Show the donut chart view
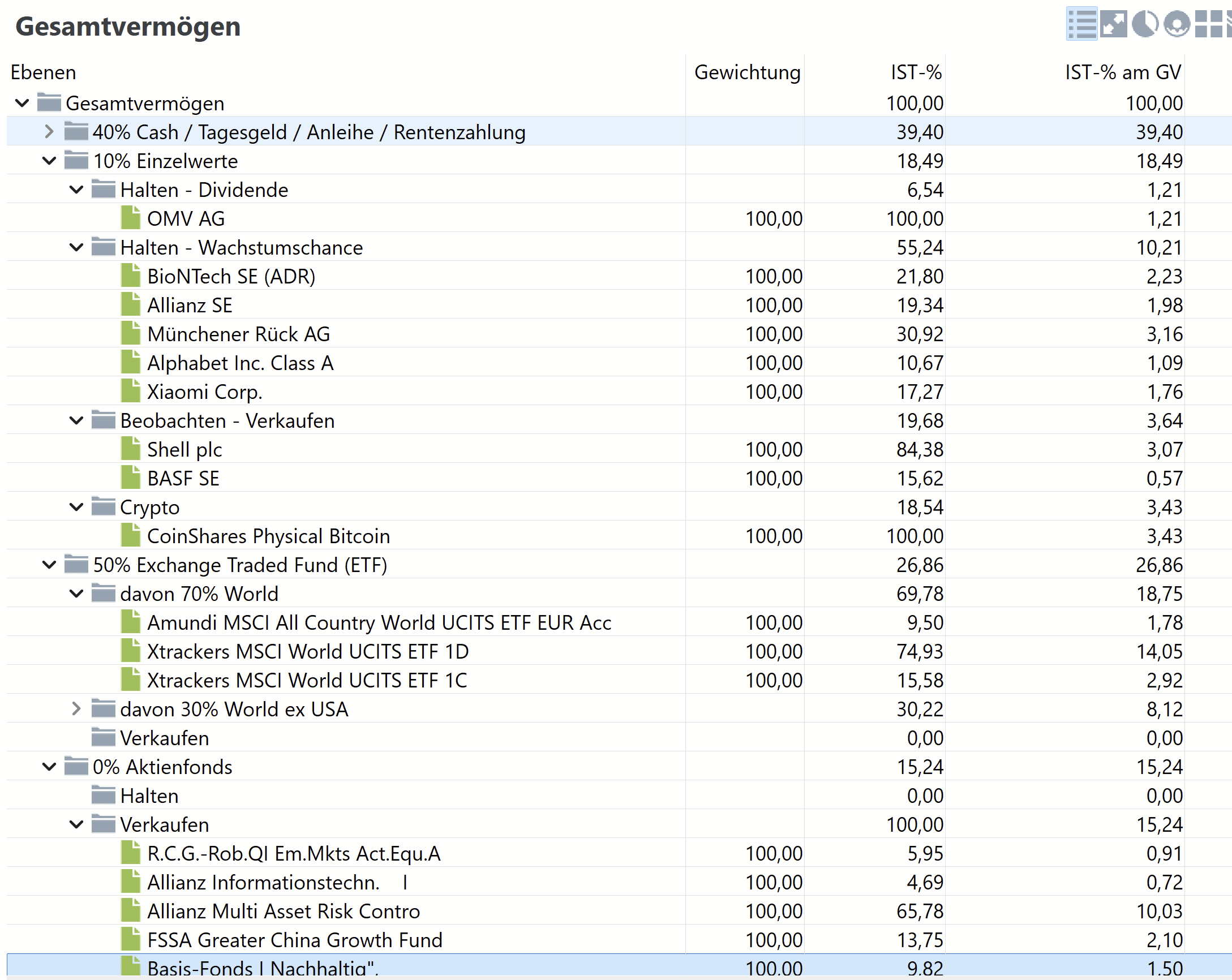The width and height of the screenshot is (1232, 980). point(1177,24)
